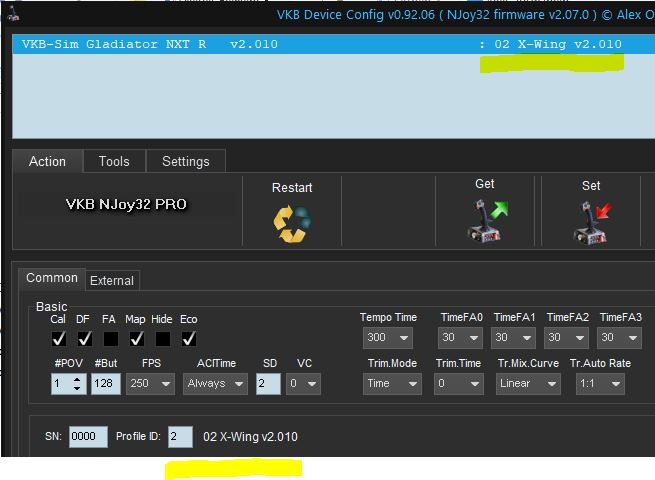
Task: Select the External tab
Action: coord(112,281)
